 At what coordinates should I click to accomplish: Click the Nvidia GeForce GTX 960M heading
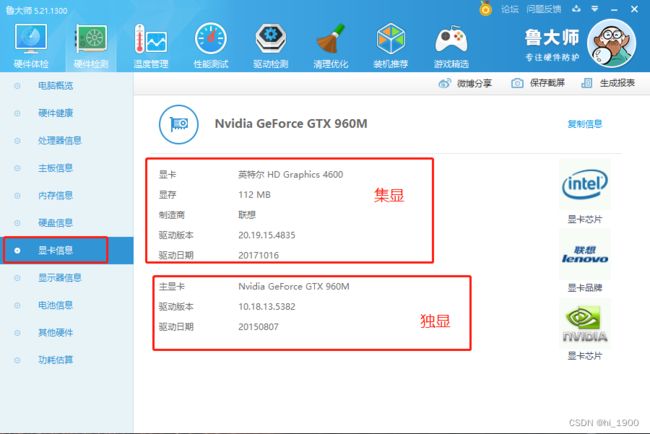pos(291,124)
